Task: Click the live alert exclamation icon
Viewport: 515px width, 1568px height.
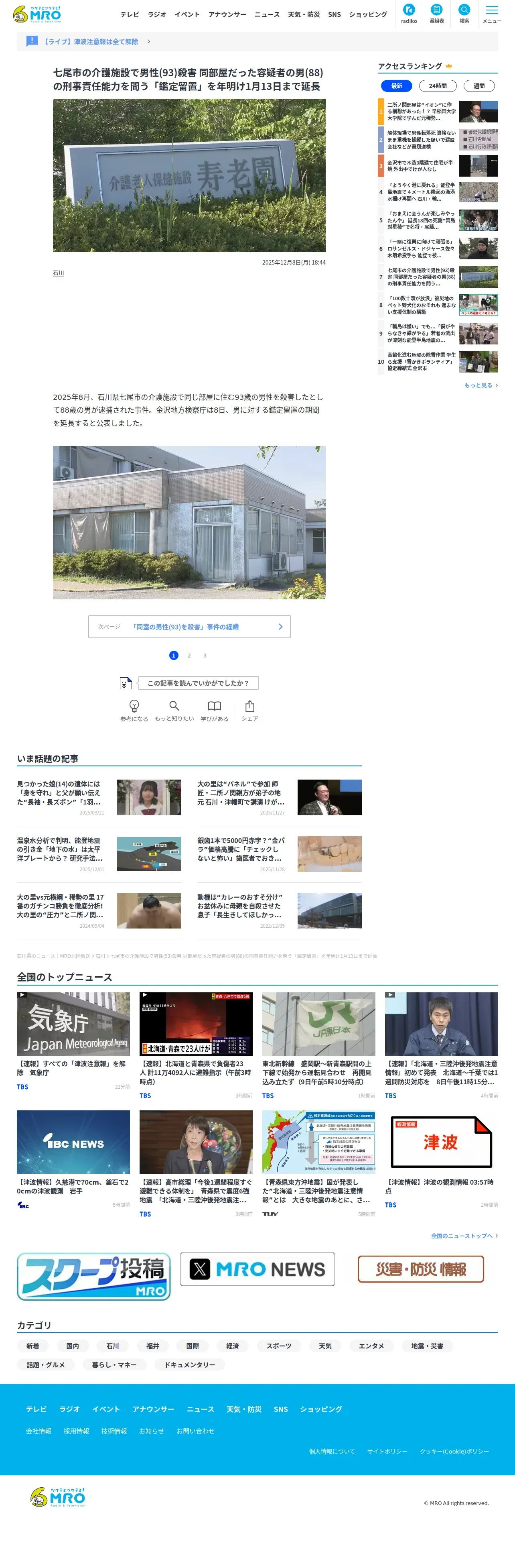Action: [32, 41]
